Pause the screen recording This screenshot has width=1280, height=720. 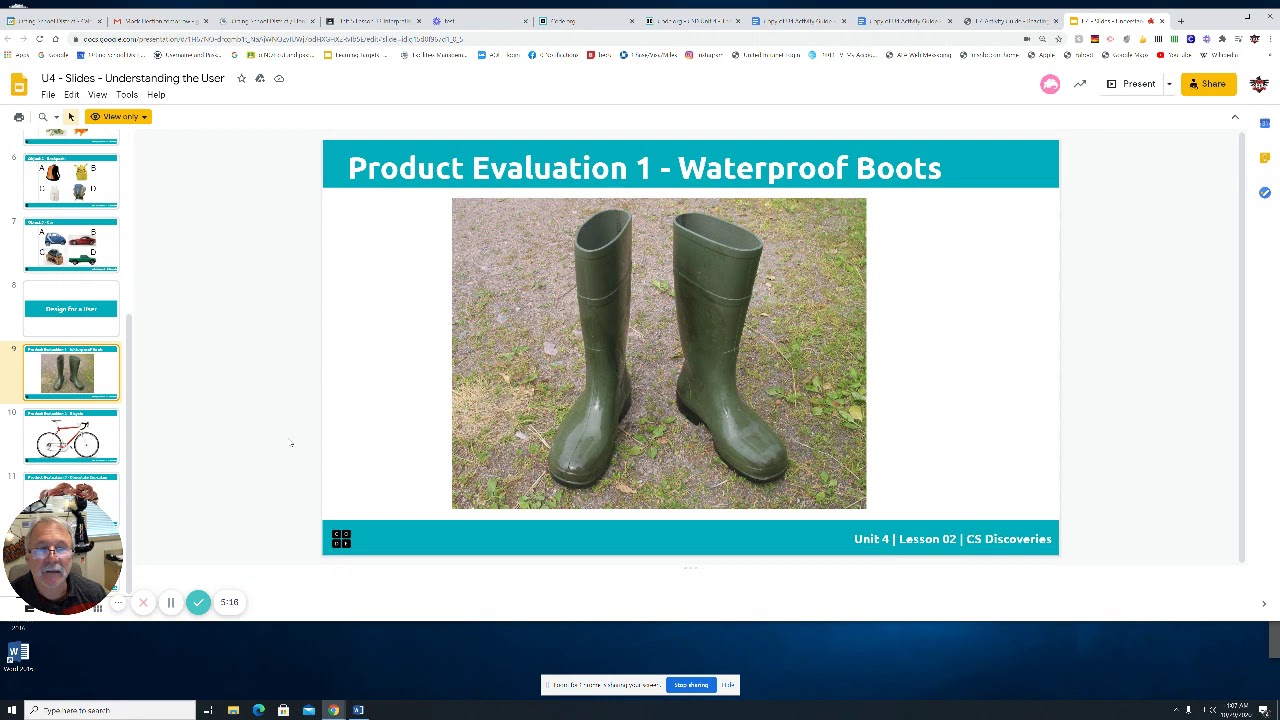click(170, 603)
